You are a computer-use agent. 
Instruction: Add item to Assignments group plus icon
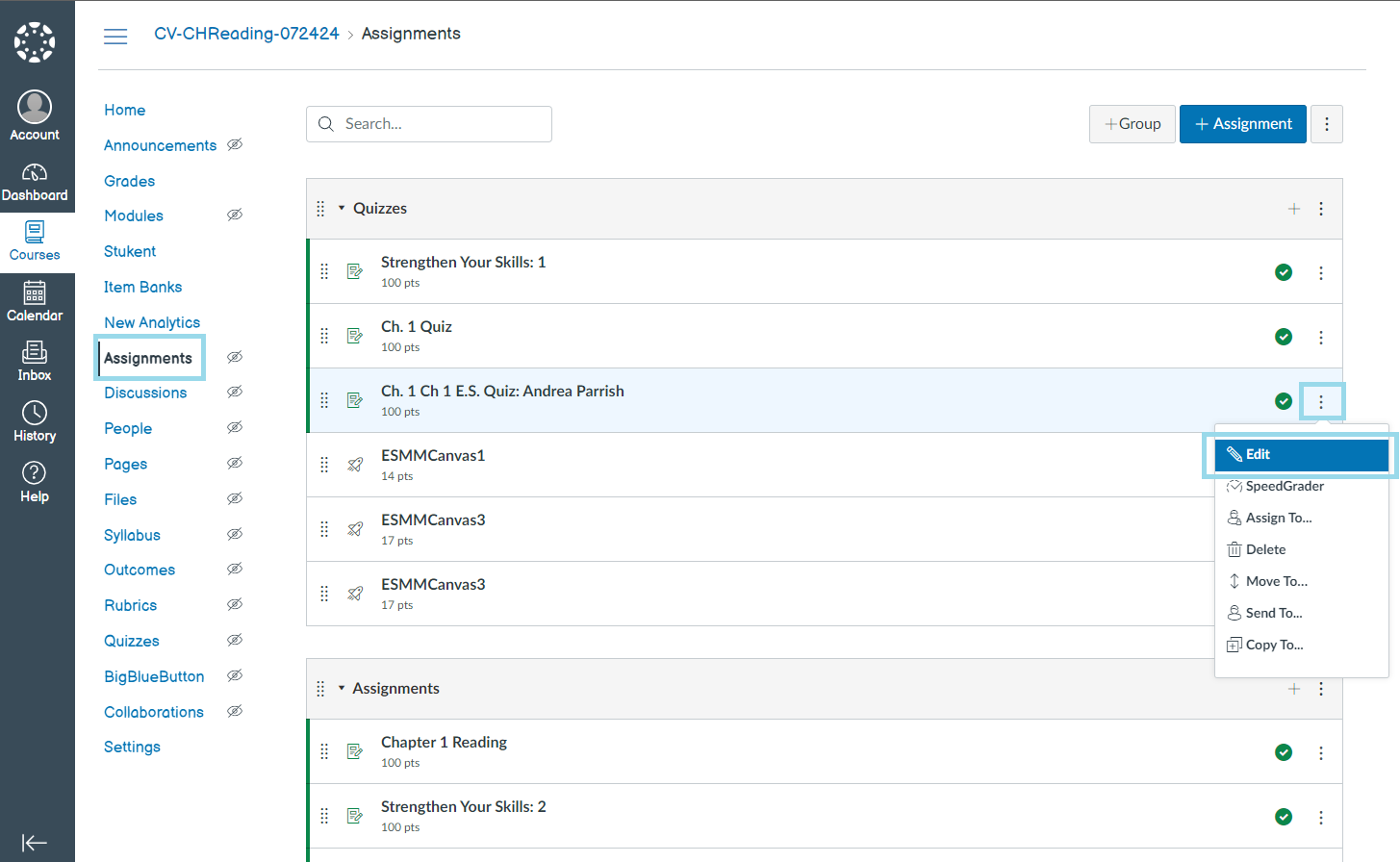tap(1294, 689)
